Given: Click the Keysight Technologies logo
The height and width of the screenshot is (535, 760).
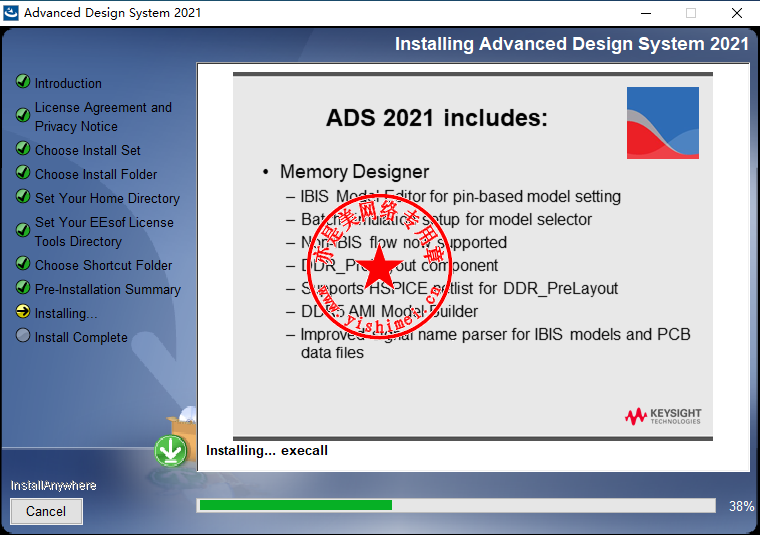Looking at the screenshot, I should point(663,416).
